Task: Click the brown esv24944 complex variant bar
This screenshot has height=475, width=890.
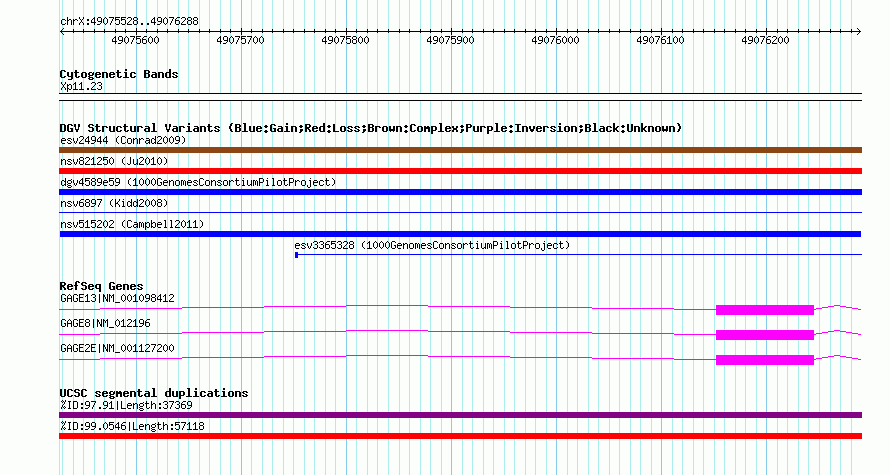Action: tap(460, 150)
